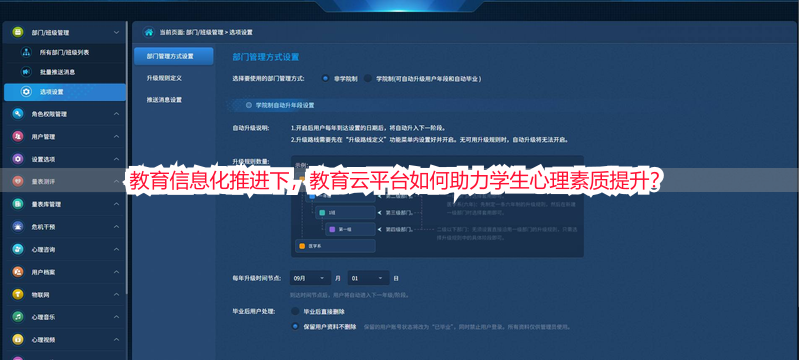This screenshot has width=799, height=360.
Task: Expand the 用户管理 chevron
Action: [116, 136]
